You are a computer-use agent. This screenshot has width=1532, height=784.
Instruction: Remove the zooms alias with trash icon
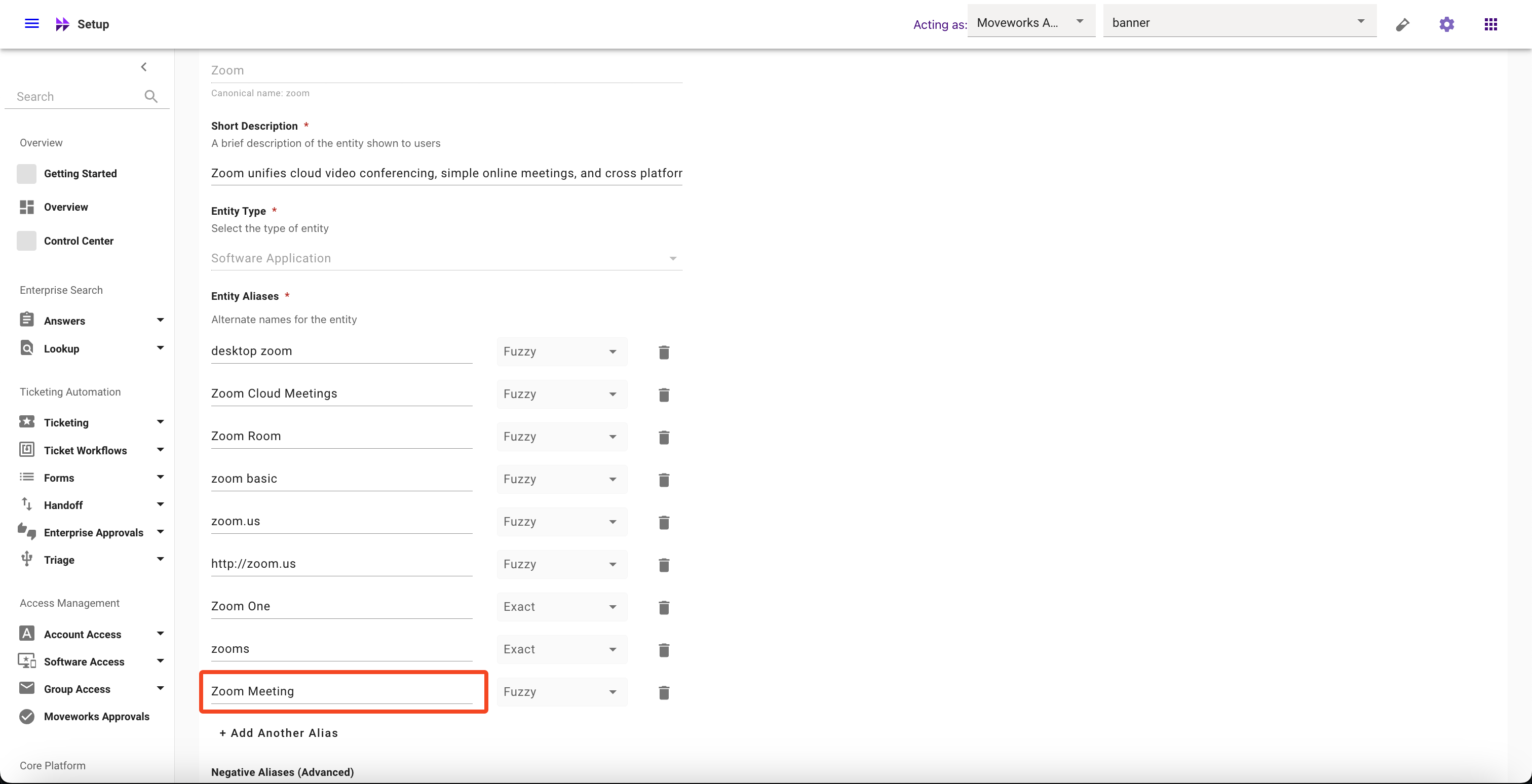click(664, 650)
